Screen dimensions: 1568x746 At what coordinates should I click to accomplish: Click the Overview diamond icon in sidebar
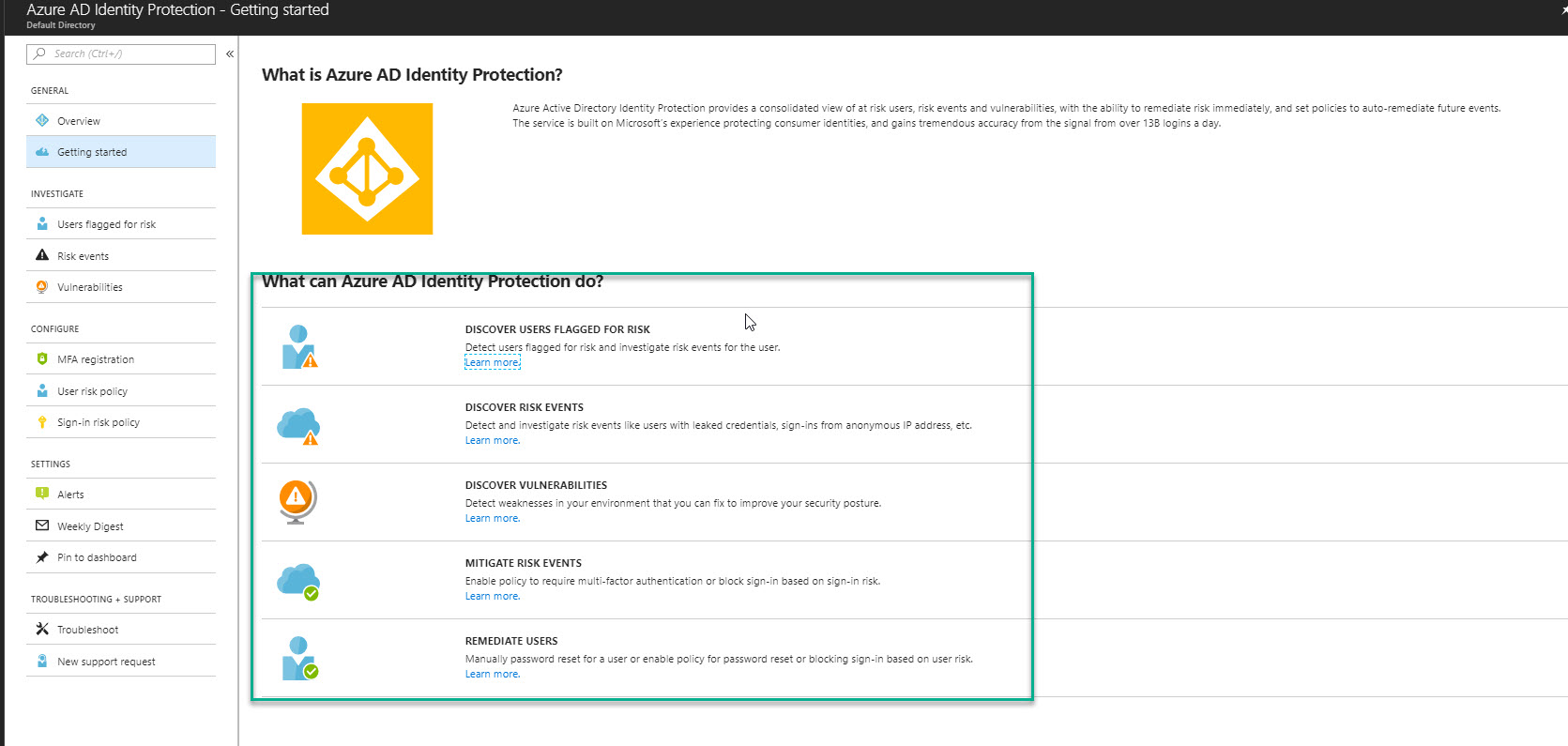(x=42, y=120)
